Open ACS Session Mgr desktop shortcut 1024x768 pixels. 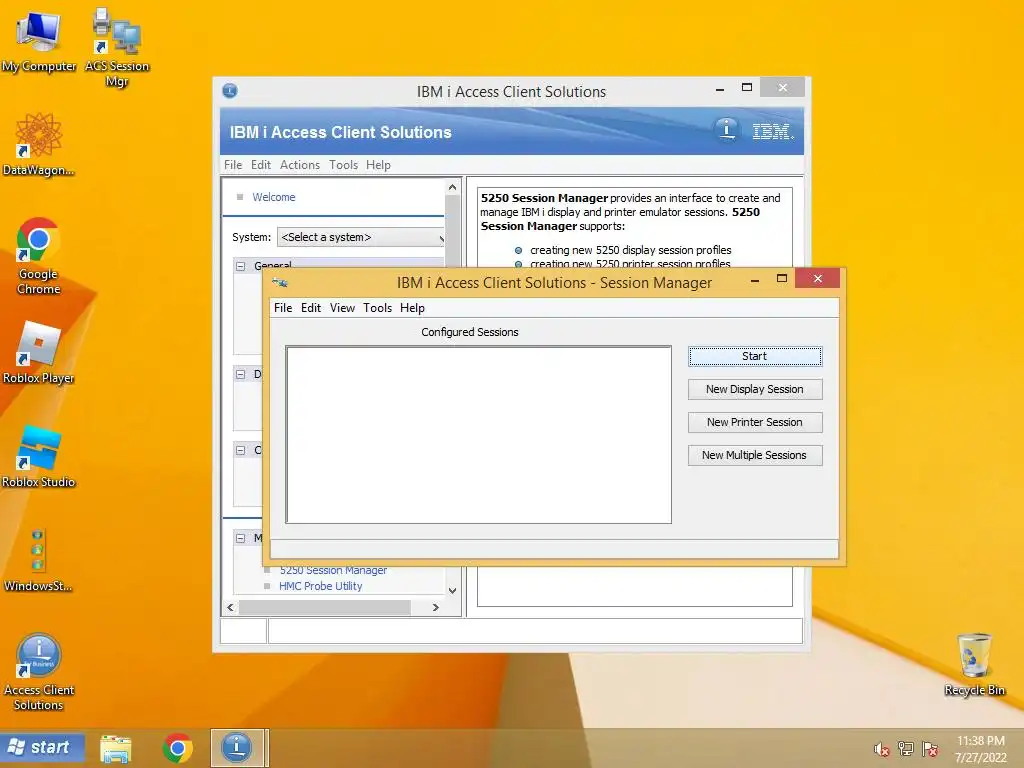(x=117, y=47)
